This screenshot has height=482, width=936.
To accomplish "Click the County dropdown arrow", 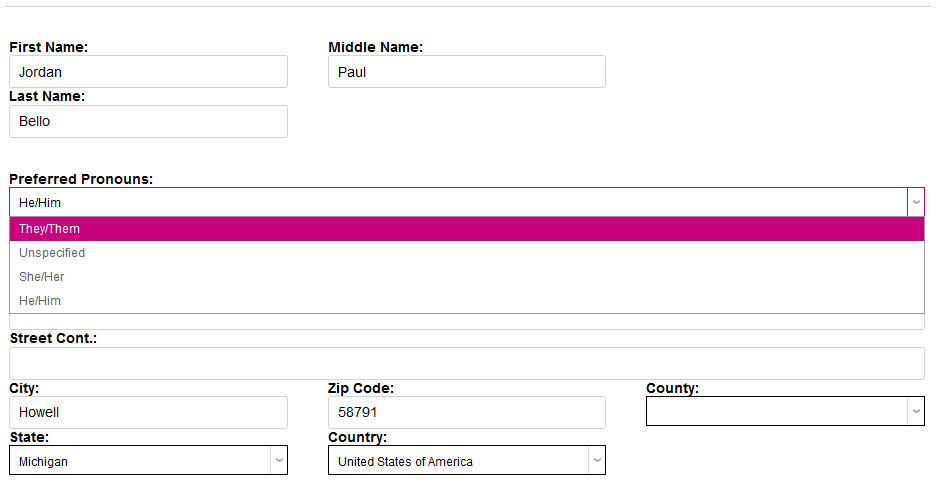I will pyautogui.click(x=915, y=411).
